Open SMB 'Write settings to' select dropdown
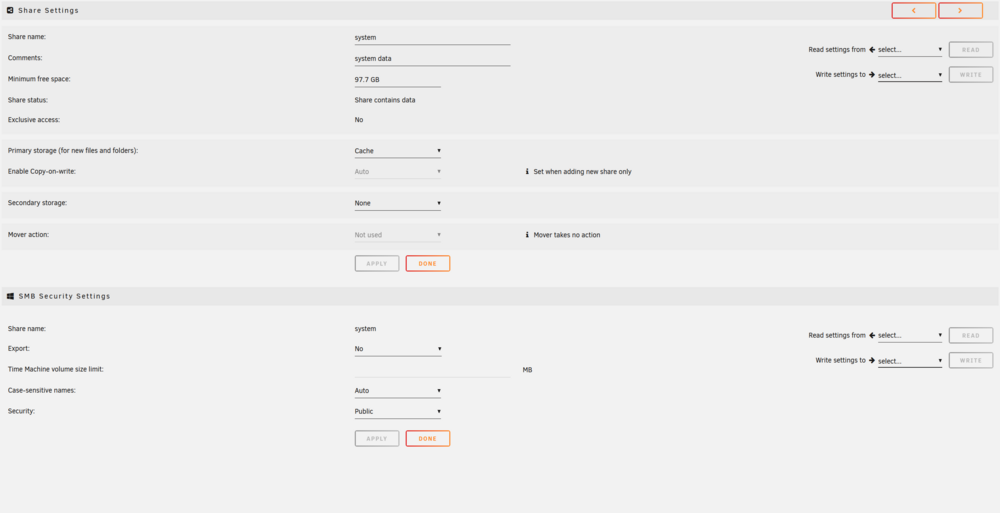Image resolution: width=1000 pixels, height=513 pixels. pyautogui.click(x=909, y=361)
